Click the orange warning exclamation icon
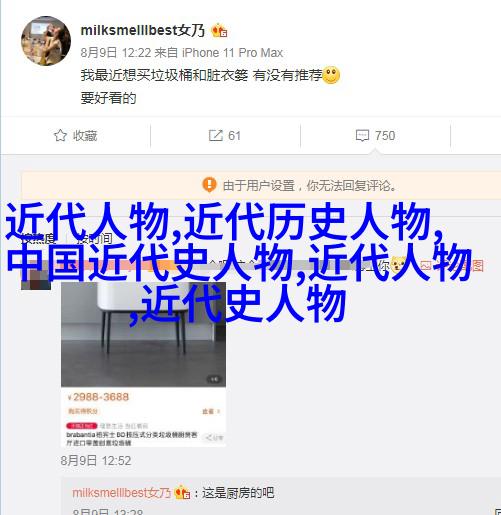This screenshot has width=501, height=515. 209,185
